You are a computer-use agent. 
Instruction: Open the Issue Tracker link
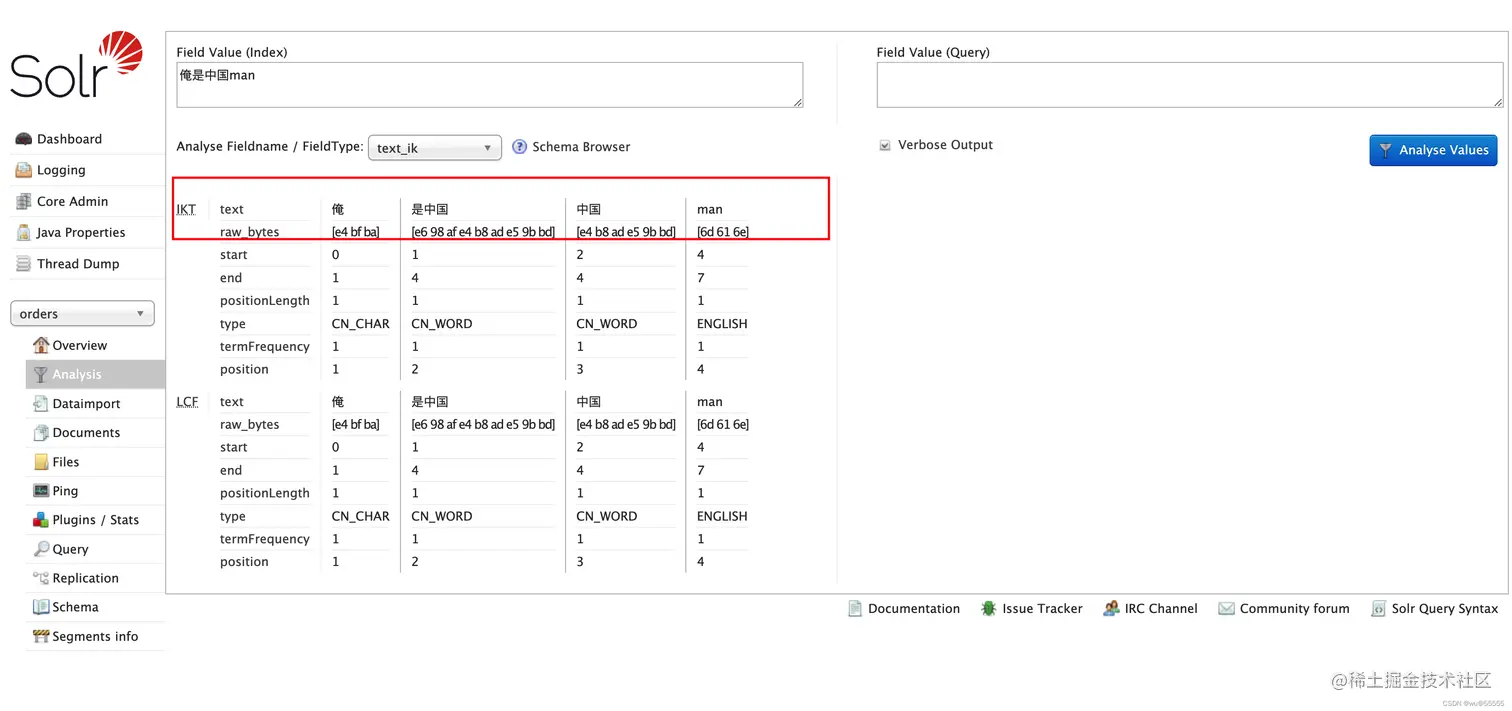[1042, 608]
